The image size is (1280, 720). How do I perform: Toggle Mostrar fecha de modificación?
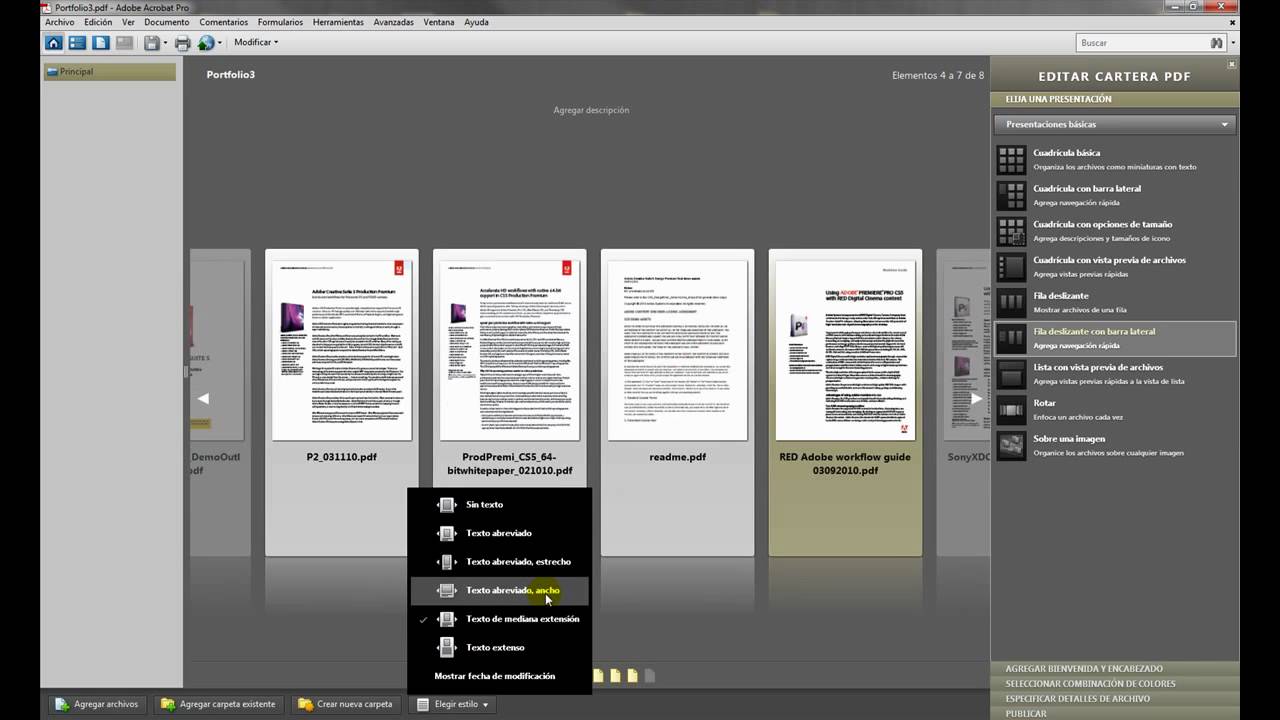(494, 676)
